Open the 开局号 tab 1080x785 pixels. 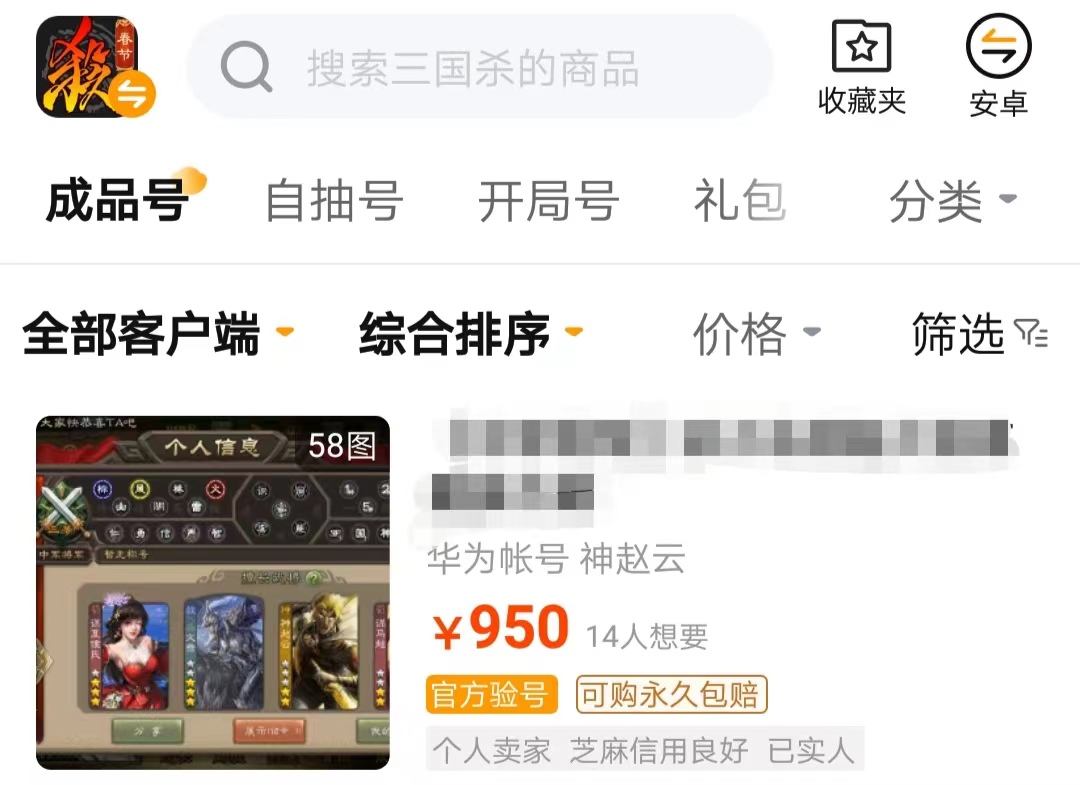[x=549, y=200]
